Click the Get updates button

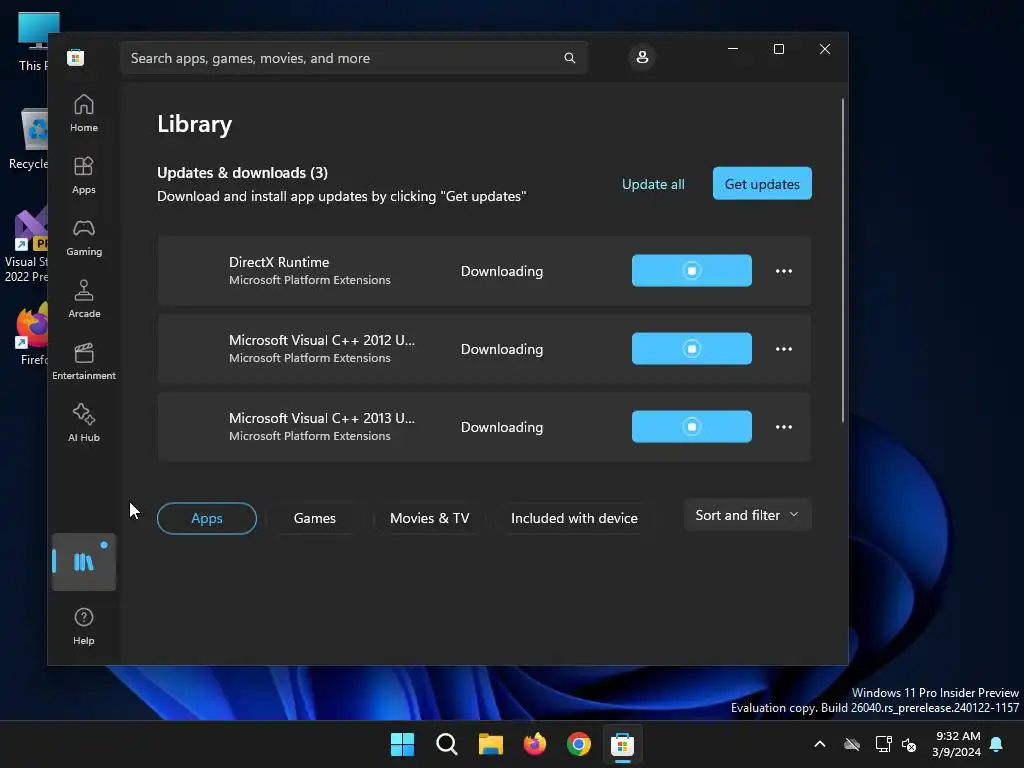(762, 184)
